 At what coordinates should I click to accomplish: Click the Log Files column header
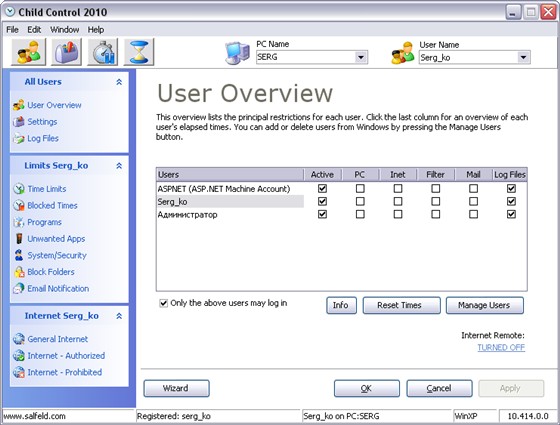click(510, 175)
